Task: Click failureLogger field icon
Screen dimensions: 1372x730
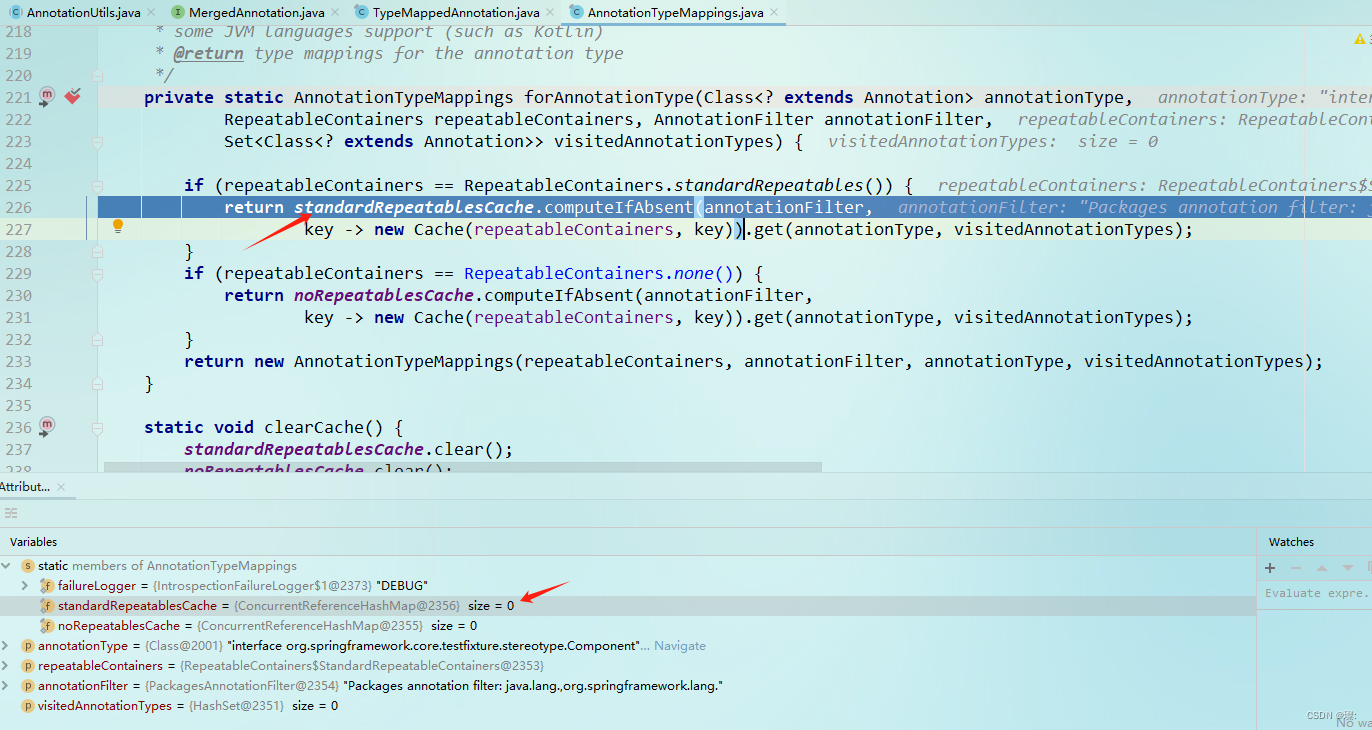Action: [x=46, y=586]
